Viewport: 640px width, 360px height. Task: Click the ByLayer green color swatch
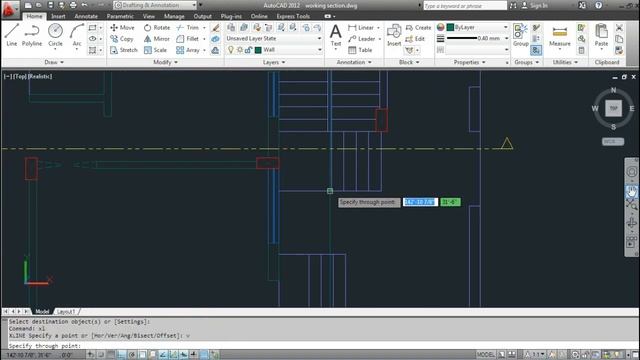[x=450, y=27]
